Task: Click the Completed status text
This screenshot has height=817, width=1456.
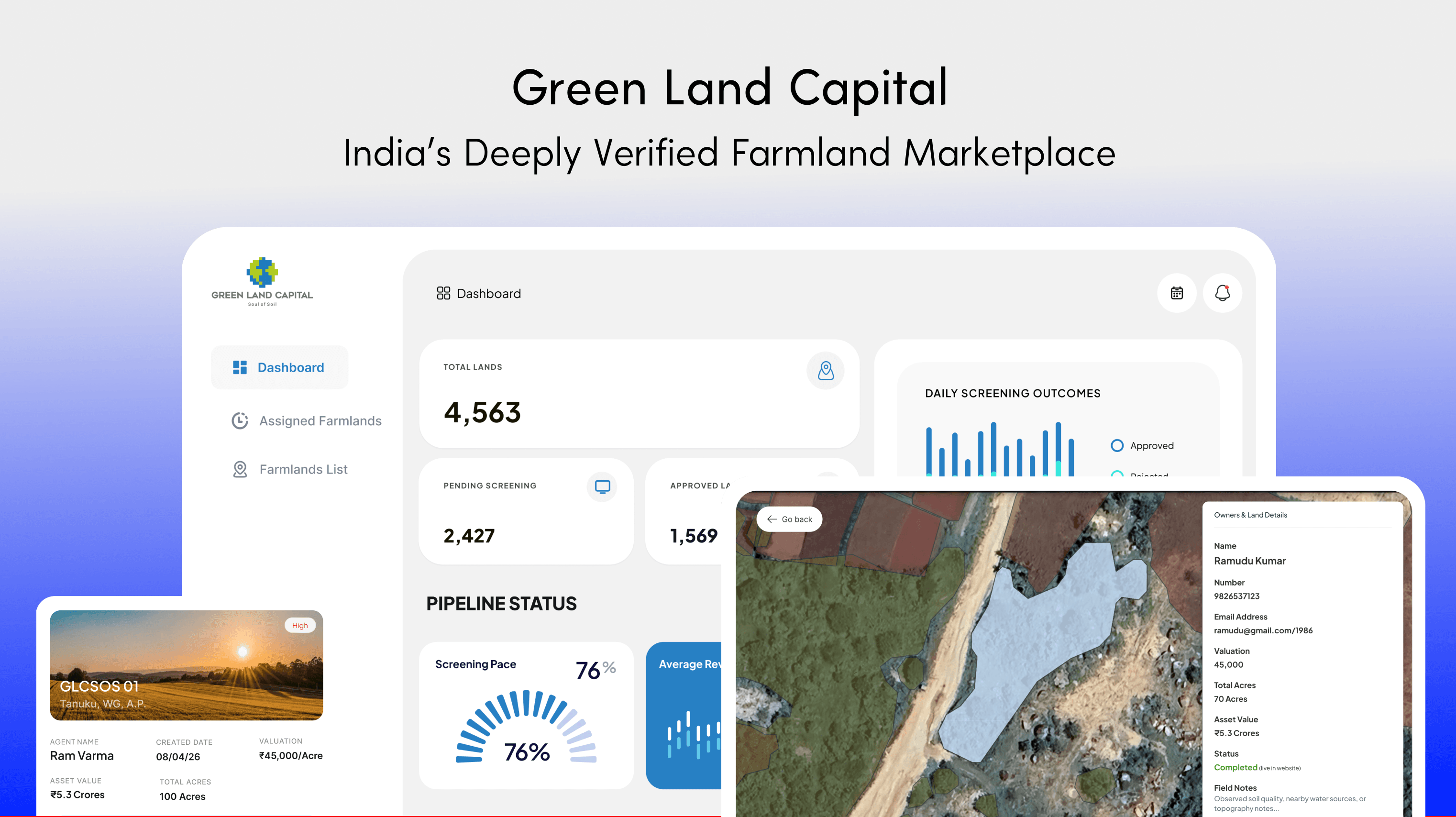Action: (1235, 767)
